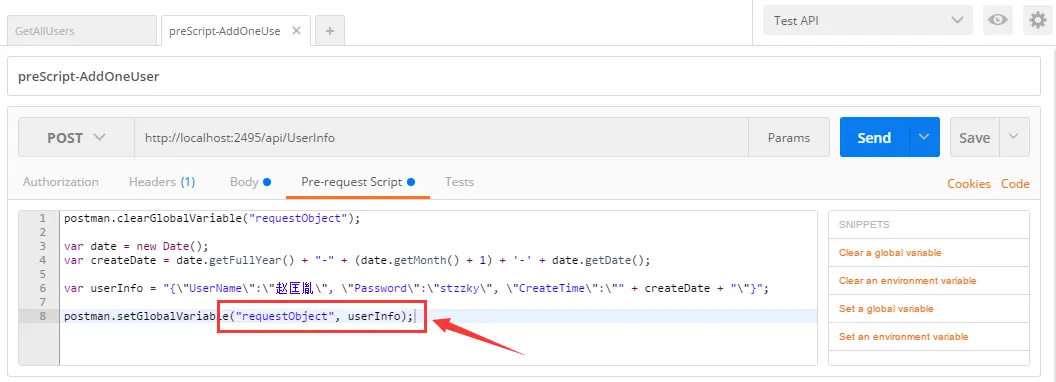Screen dimensions: 1056x382
Task: Click the userInfo assignment line
Action: 416,288
